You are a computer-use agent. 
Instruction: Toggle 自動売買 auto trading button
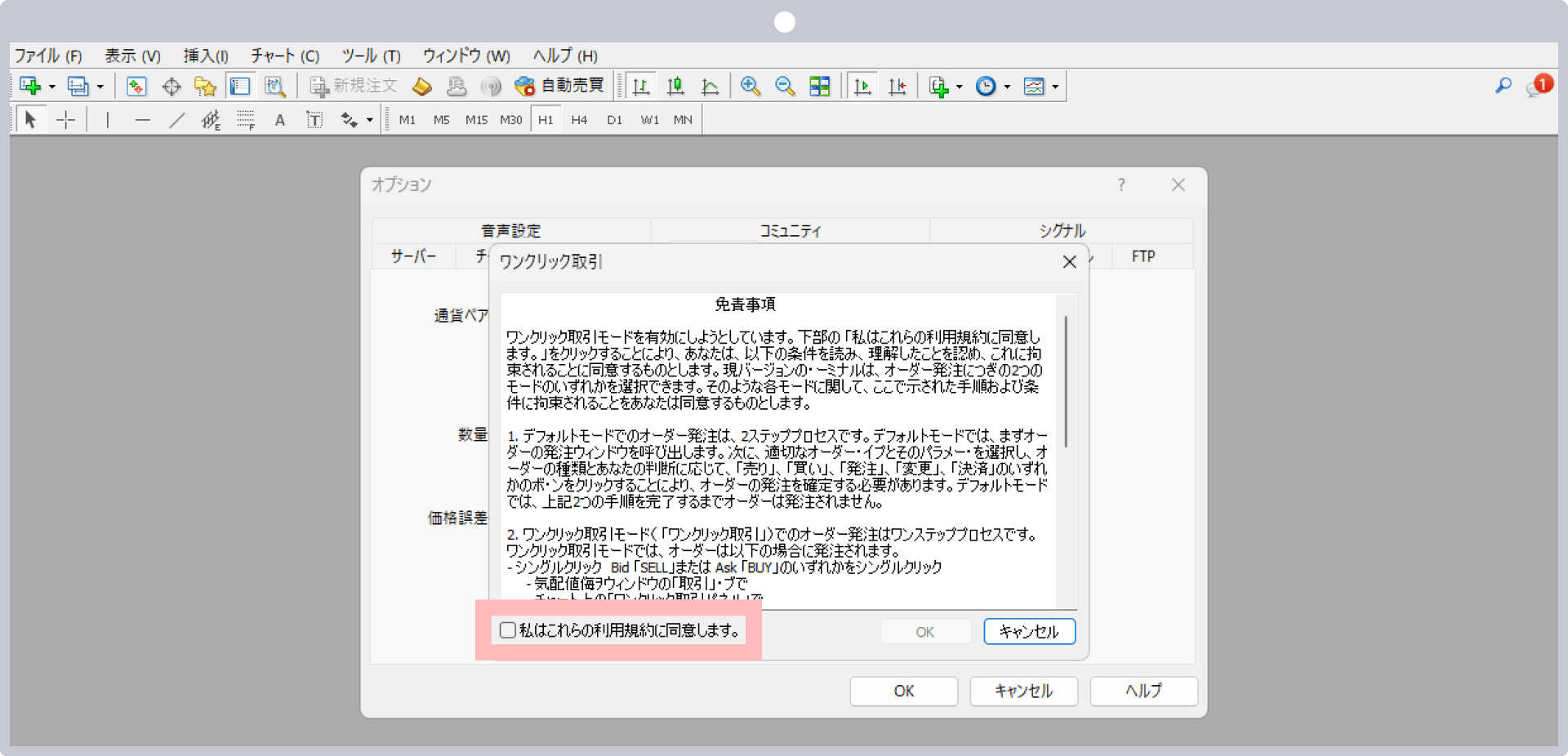[x=559, y=86]
